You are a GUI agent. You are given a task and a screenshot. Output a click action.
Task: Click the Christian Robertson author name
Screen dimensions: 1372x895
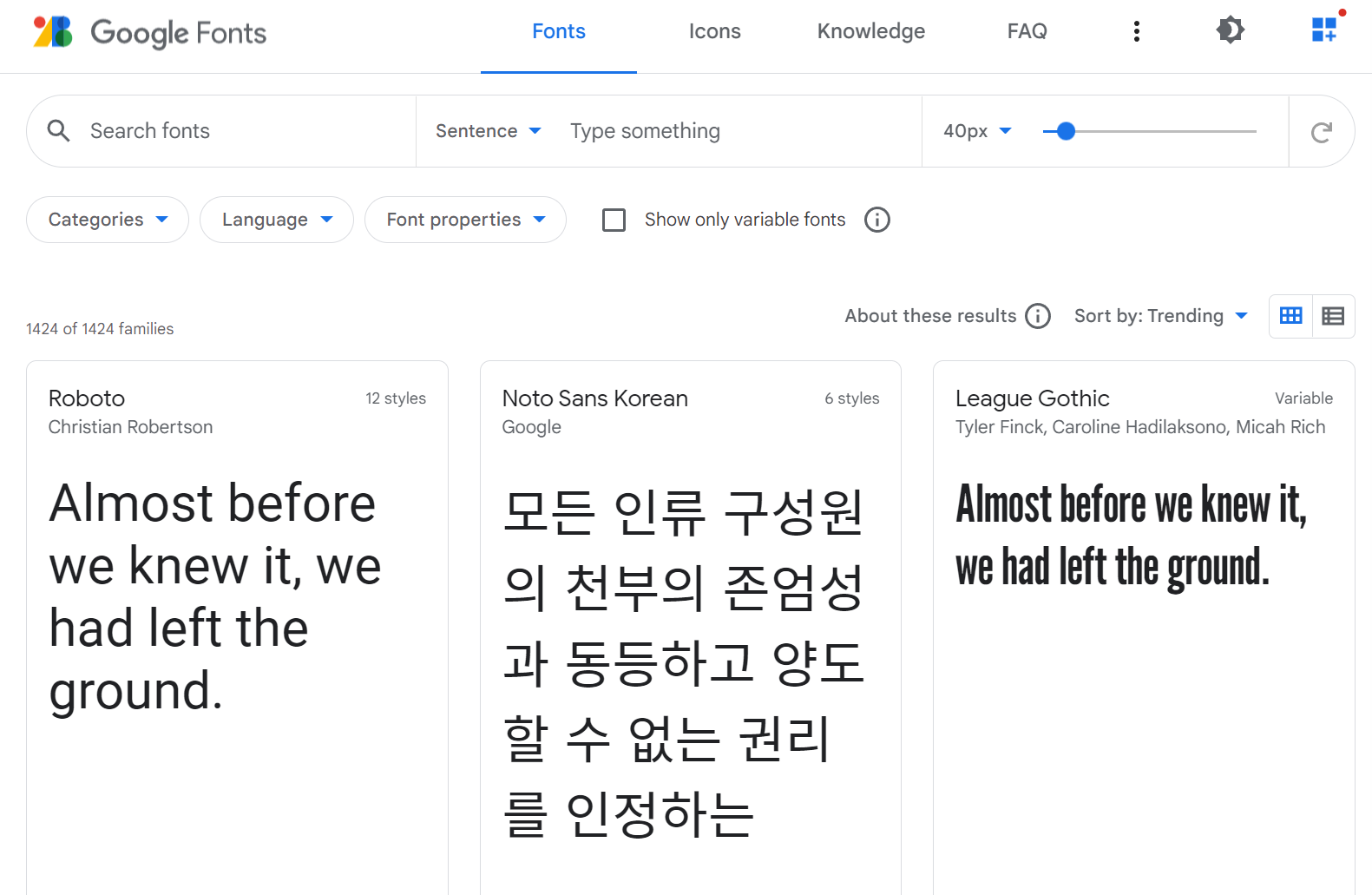tap(130, 427)
